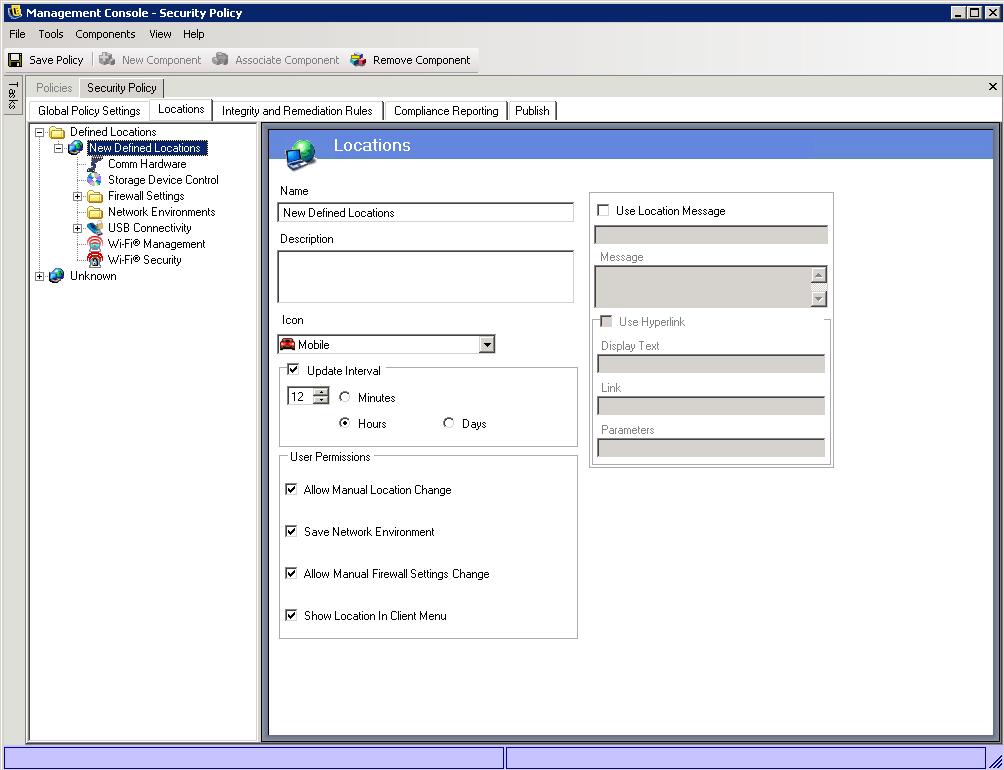Decrease the update interval value

click(x=321, y=400)
